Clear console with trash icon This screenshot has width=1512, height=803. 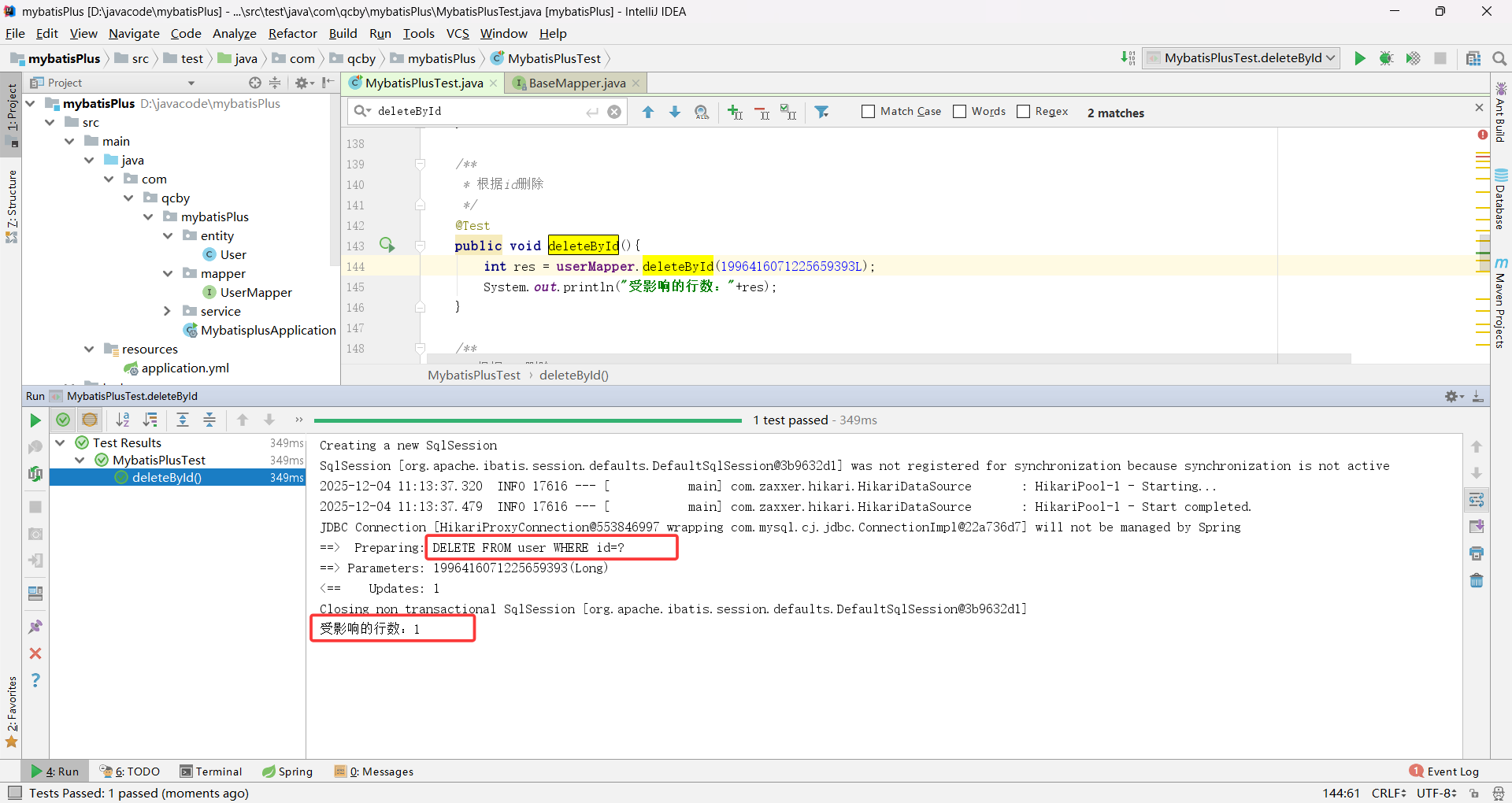point(1477,580)
